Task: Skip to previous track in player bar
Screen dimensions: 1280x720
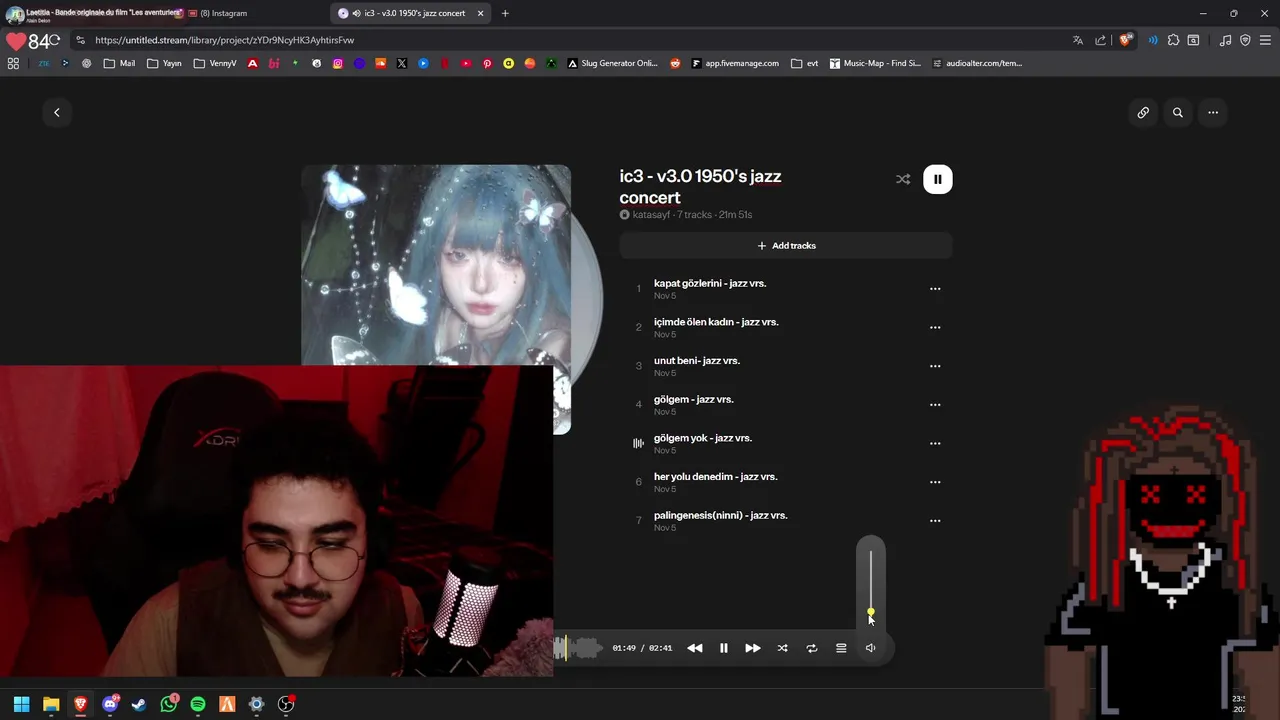Action: [694, 648]
